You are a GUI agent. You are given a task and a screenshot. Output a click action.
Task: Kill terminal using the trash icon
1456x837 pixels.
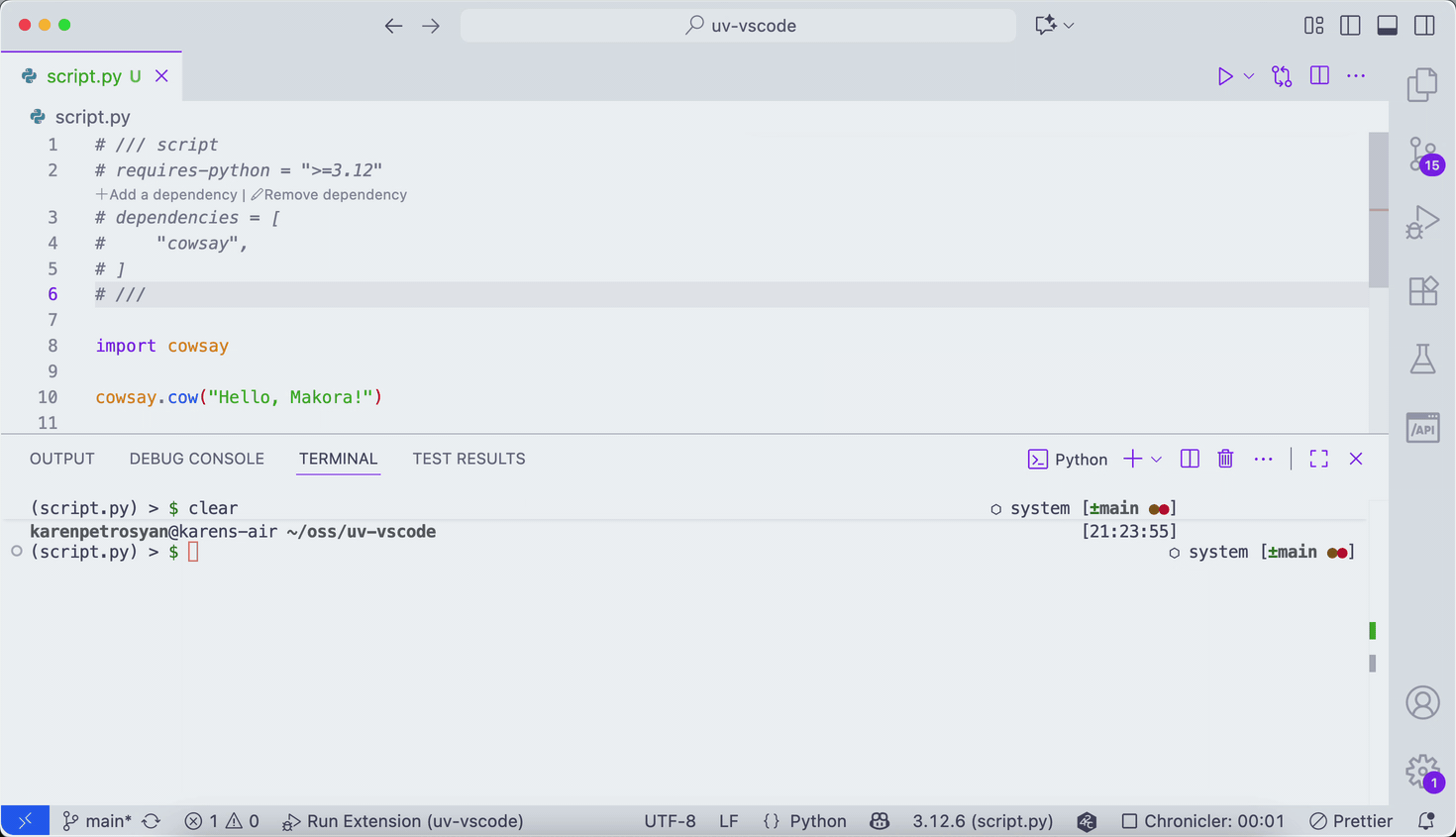(1225, 459)
